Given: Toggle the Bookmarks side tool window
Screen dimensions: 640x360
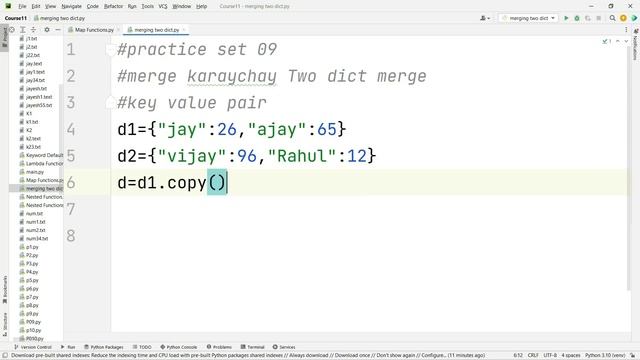Looking at the screenshot, I should click(x=4, y=290).
